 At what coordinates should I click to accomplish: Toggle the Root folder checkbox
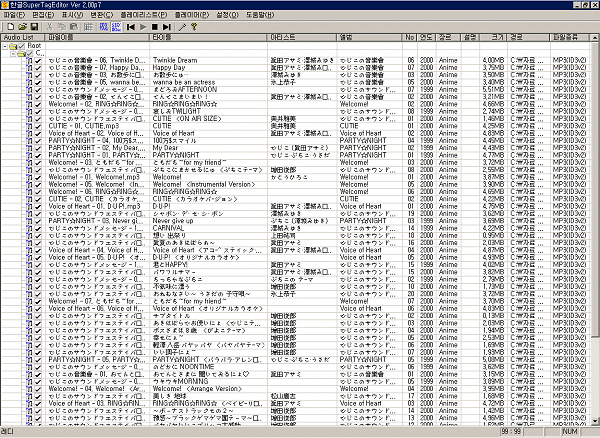click(x=20, y=46)
